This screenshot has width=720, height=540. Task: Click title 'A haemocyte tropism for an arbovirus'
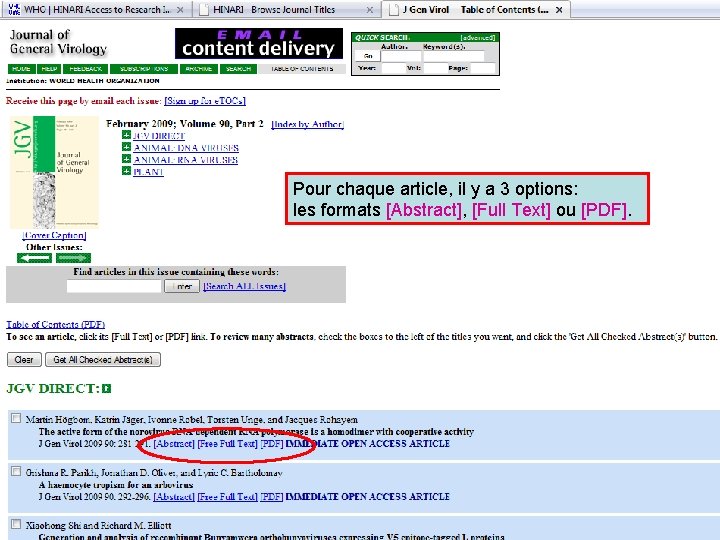tap(116, 484)
